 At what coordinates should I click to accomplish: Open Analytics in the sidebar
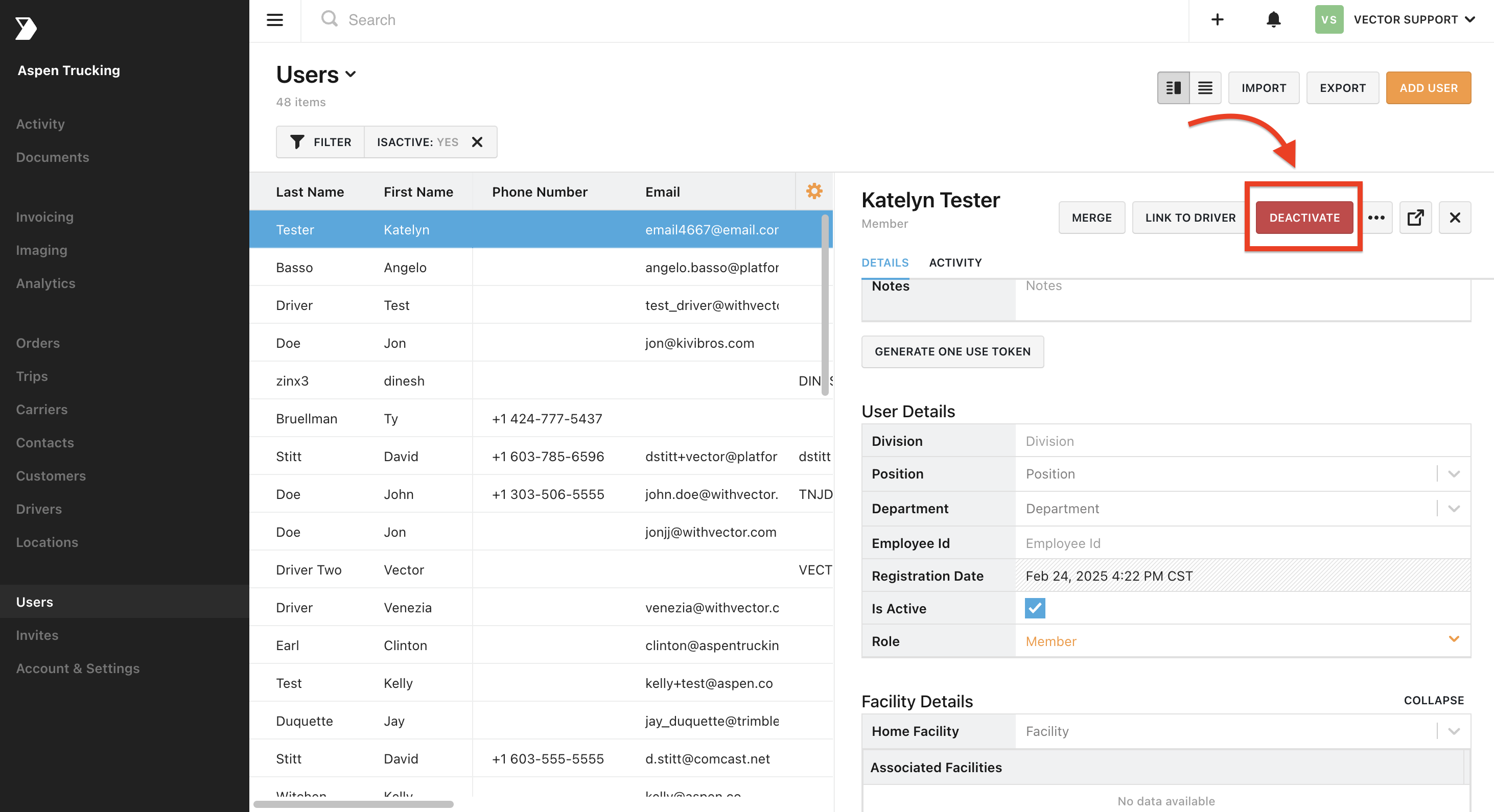46,283
